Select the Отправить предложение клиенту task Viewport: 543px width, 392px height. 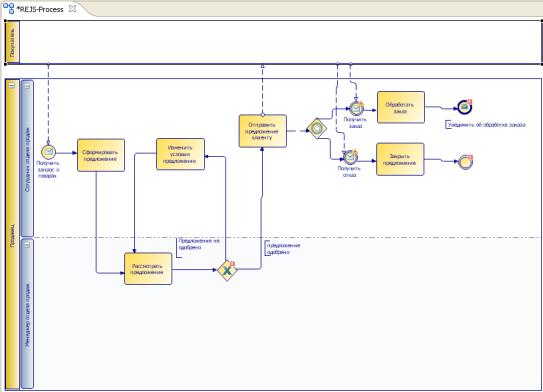tap(262, 131)
